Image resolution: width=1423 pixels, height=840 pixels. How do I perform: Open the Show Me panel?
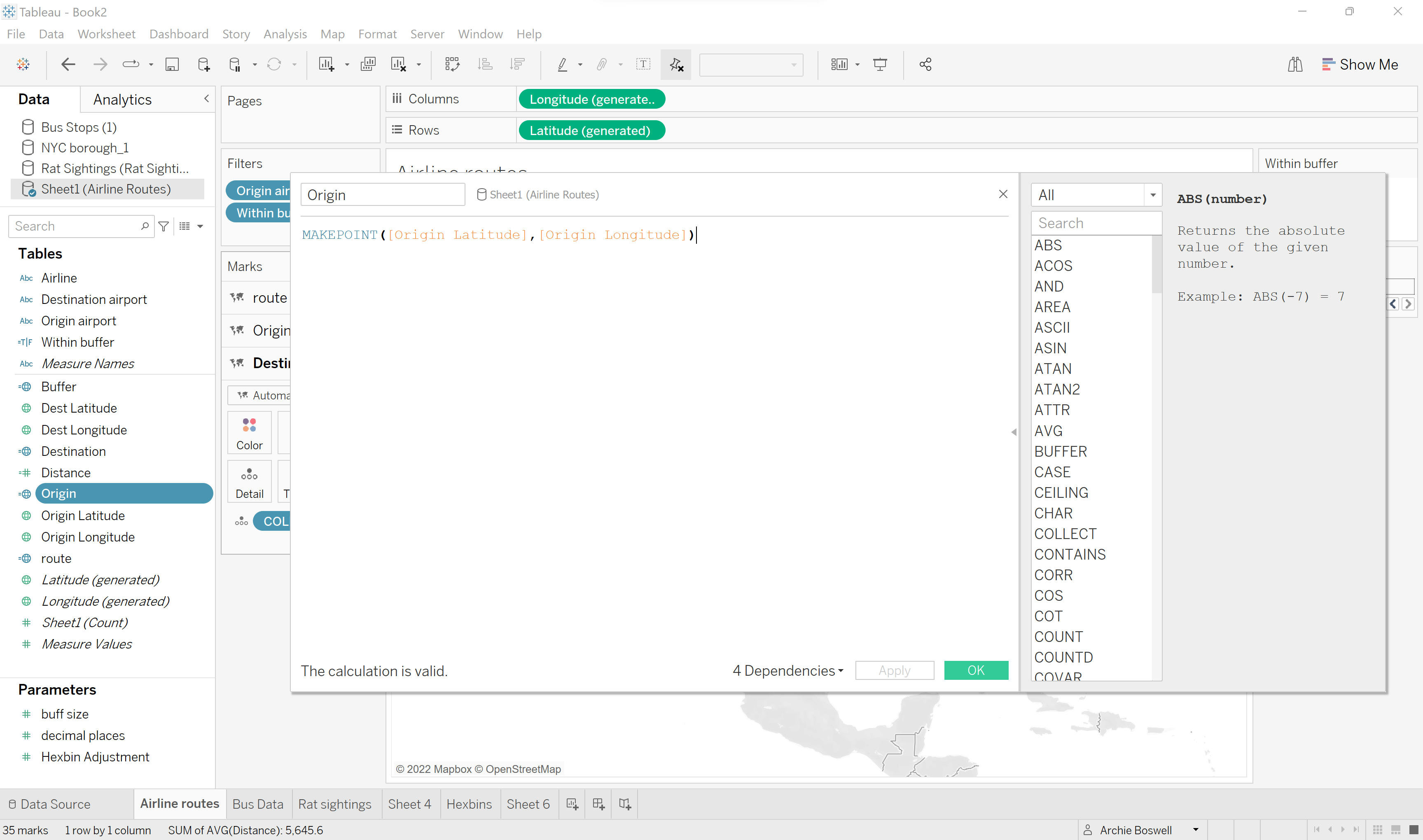coord(1360,65)
